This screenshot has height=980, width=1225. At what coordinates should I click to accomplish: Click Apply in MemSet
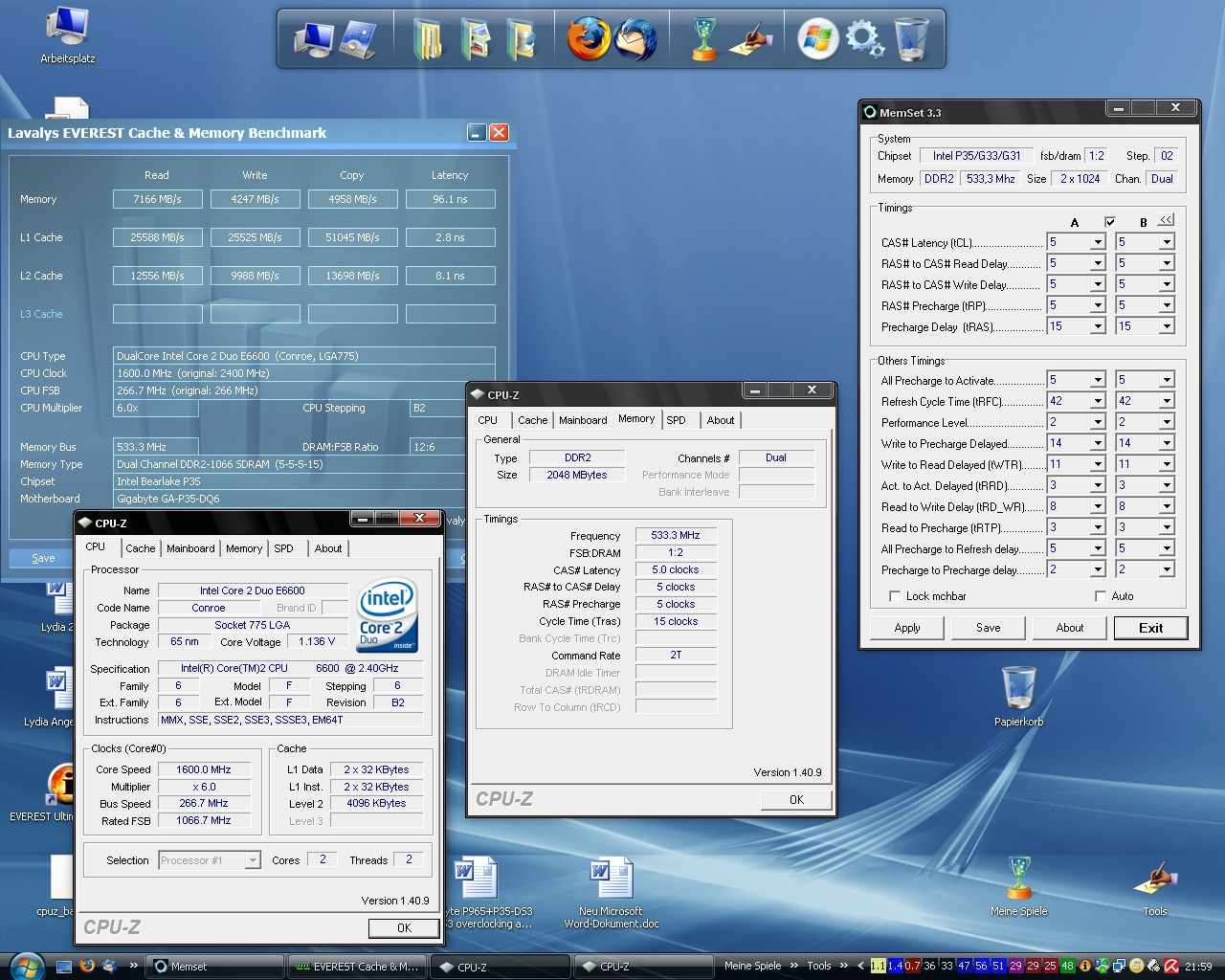(907, 628)
